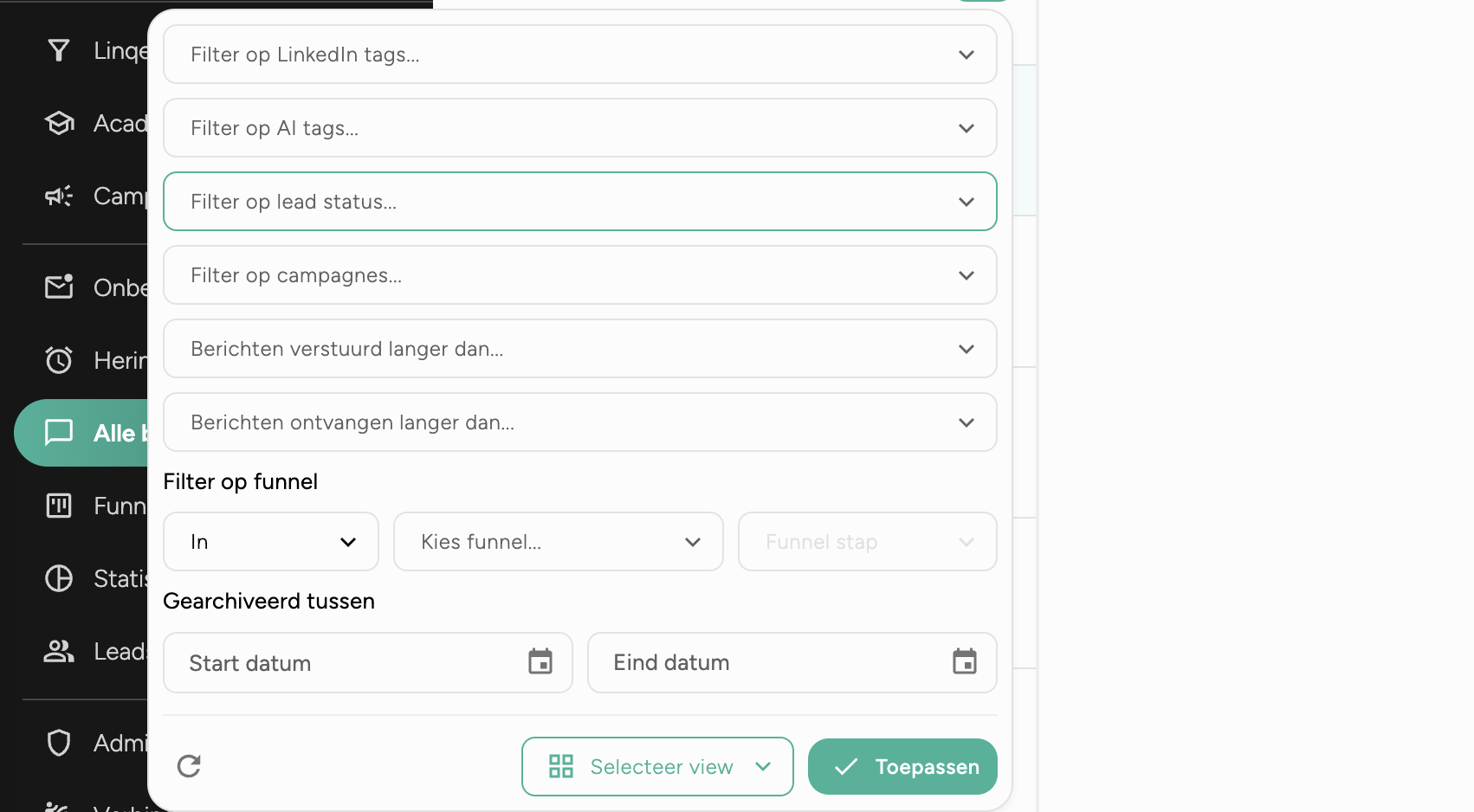The height and width of the screenshot is (812, 1474).
Task: Open the Admin shield icon
Action: 58,742
